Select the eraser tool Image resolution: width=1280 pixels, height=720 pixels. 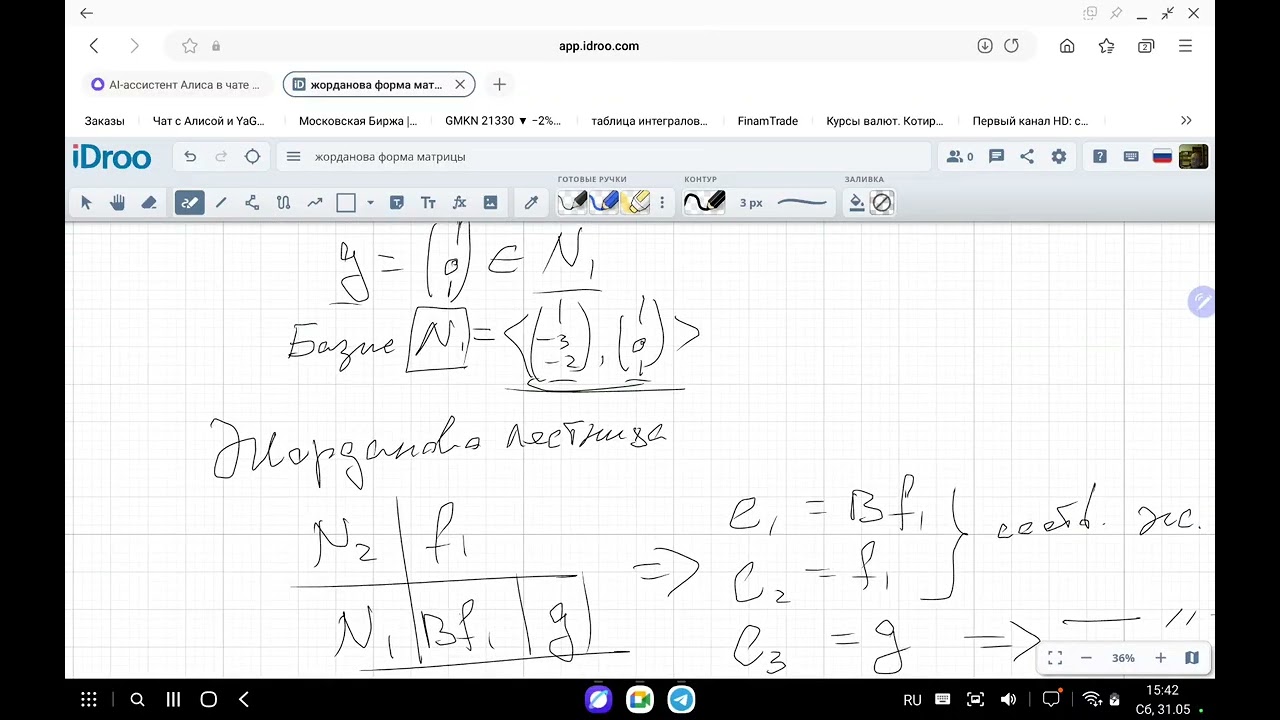coord(149,203)
